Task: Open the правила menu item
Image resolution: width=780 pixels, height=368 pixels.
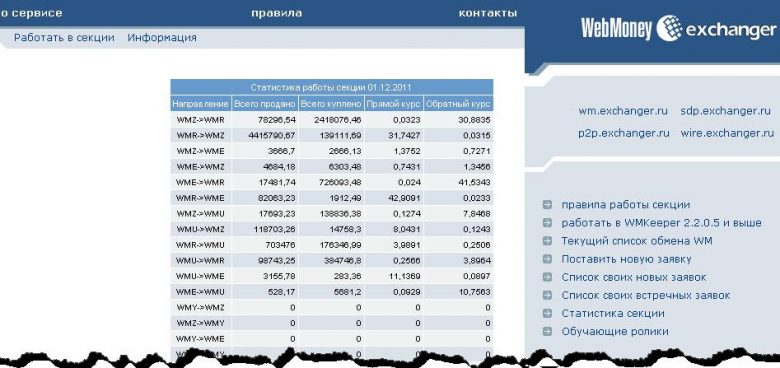Action: (x=277, y=13)
